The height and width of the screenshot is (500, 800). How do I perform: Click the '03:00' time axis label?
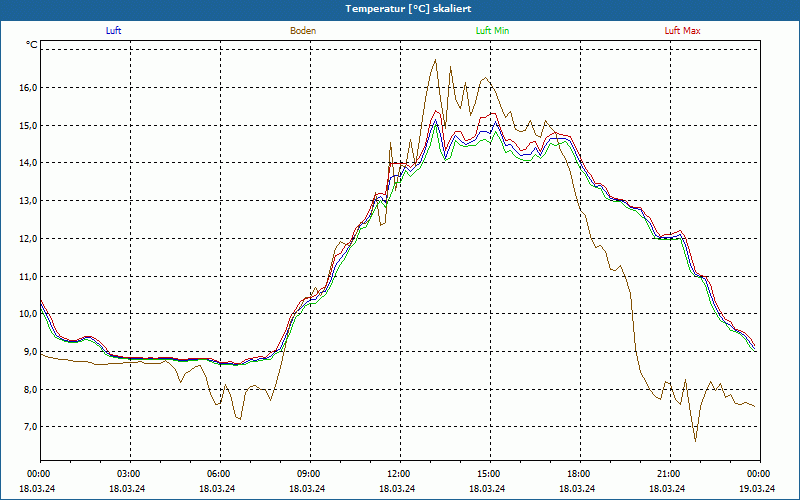pyautogui.click(x=128, y=474)
